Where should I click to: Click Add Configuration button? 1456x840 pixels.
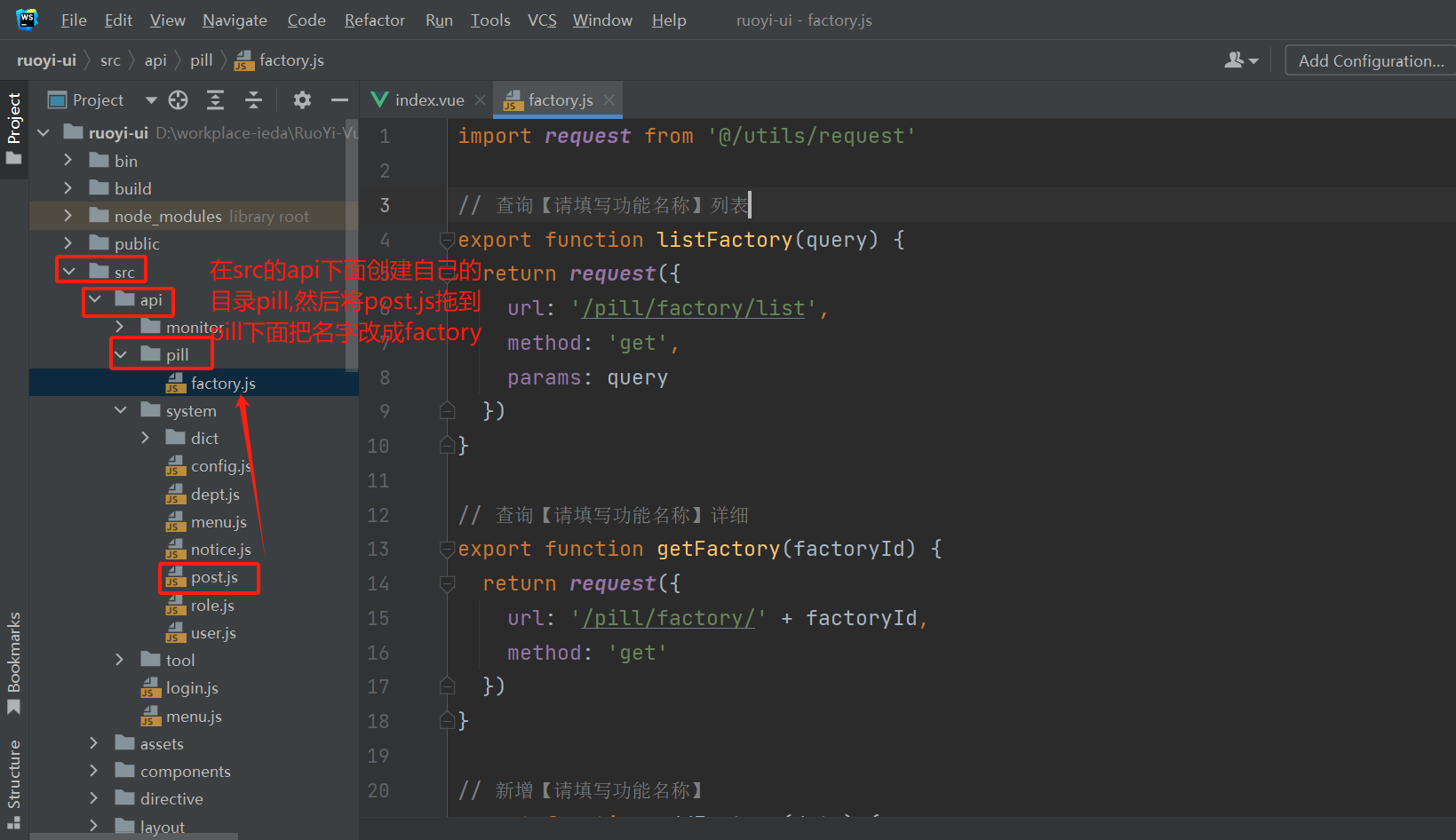1371,60
